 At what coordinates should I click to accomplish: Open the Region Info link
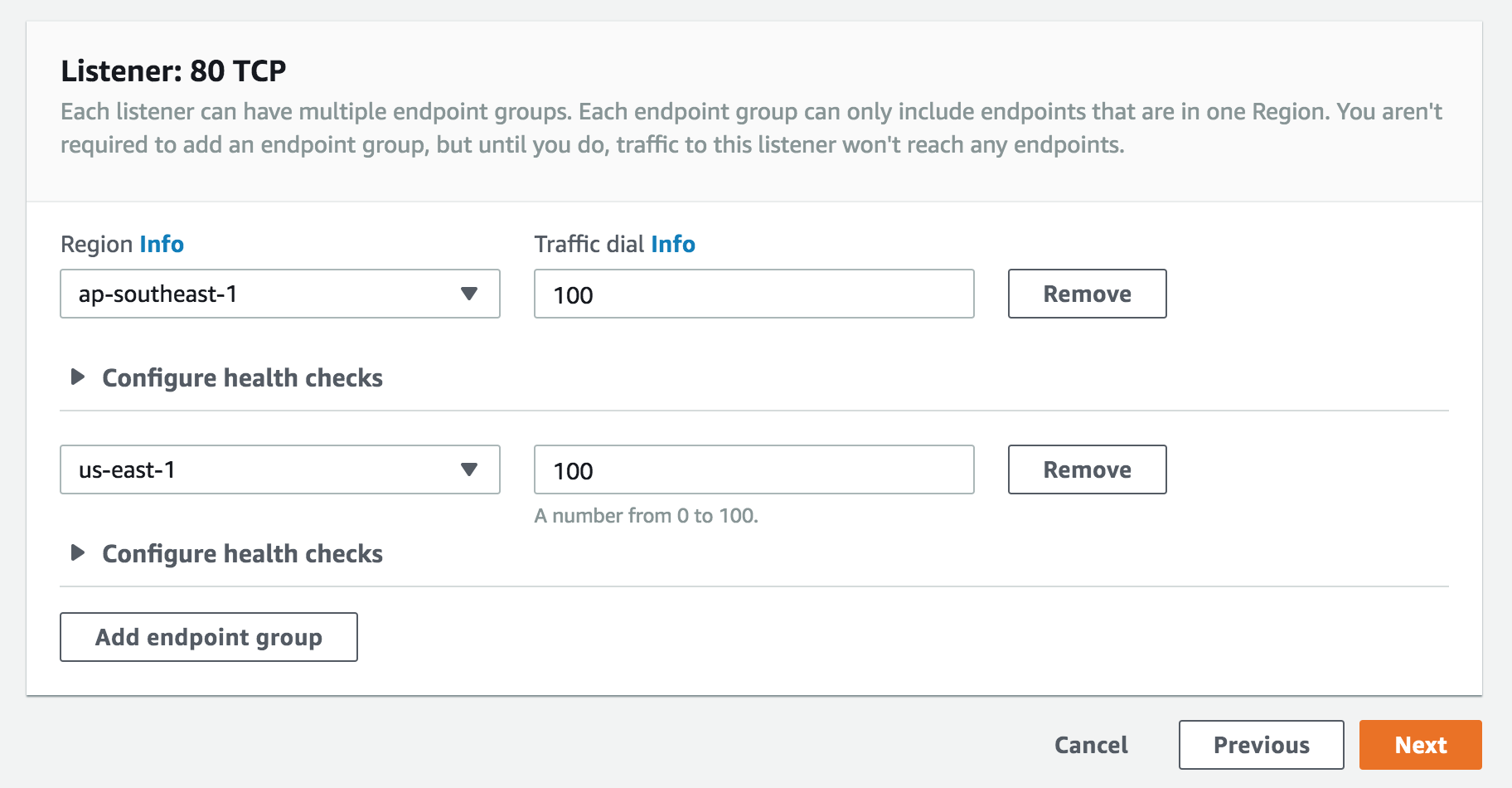pyautogui.click(x=162, y=244)
